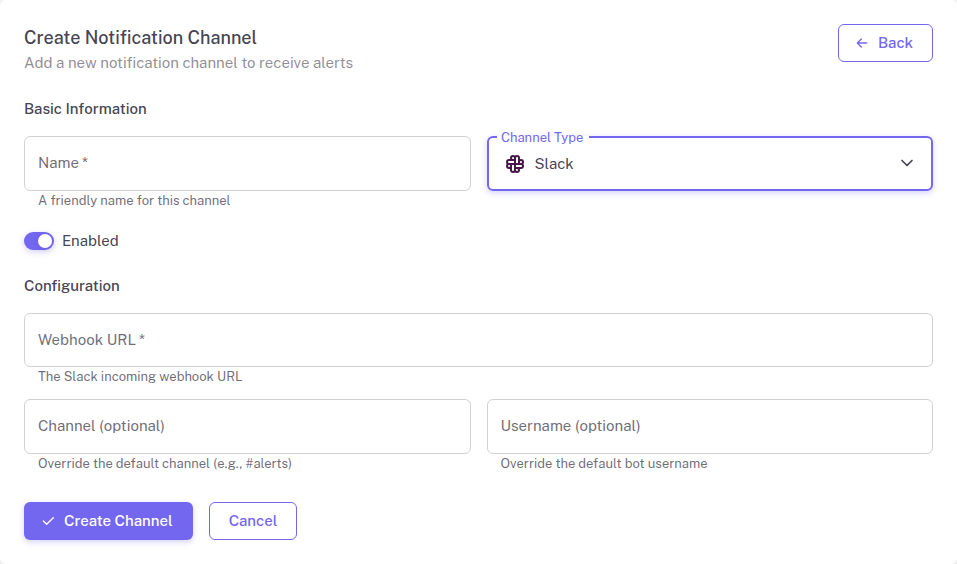This screenshot has height=564, width=957.
Task: Click 'The Slack incoming webhook URL' hint
Action: [x=140, y=376]
